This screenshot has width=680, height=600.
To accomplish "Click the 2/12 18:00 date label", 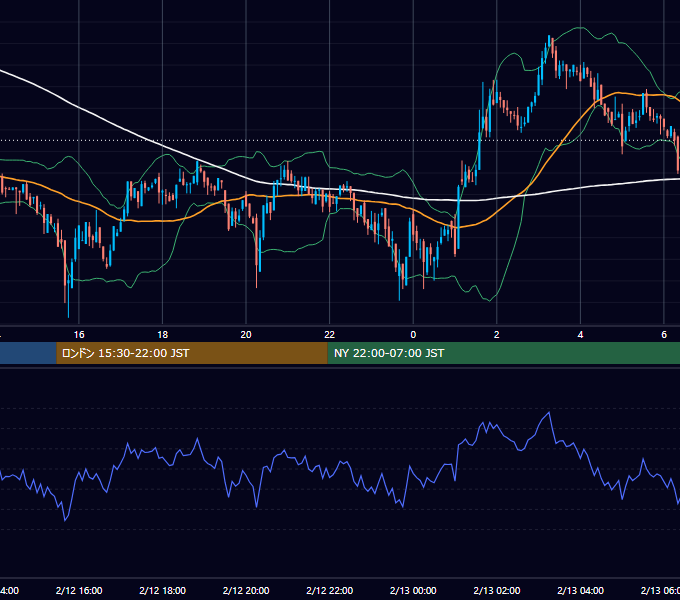I will tap(162, 590).
